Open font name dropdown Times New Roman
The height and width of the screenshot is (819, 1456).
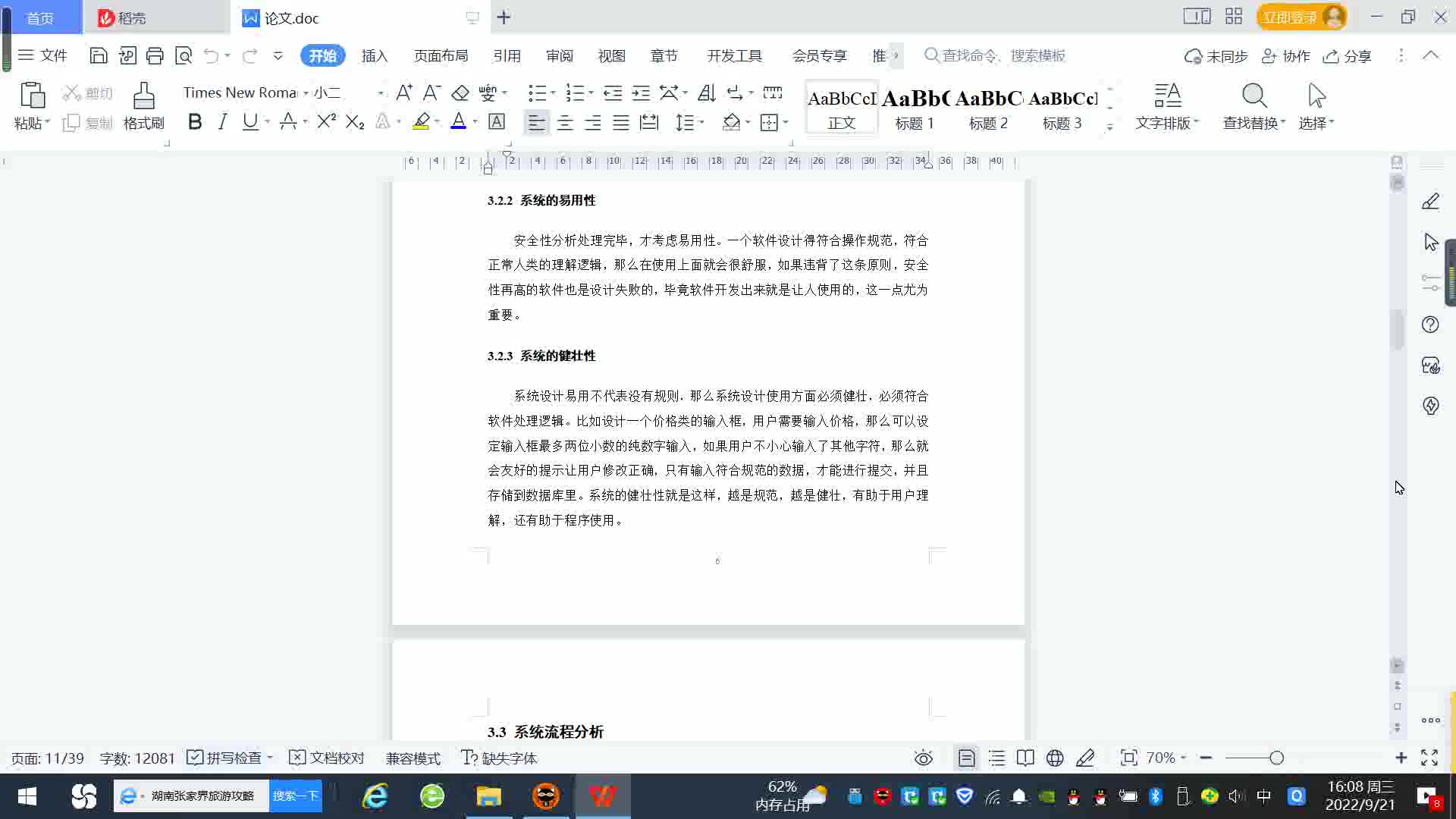click(x=306, y=93)
